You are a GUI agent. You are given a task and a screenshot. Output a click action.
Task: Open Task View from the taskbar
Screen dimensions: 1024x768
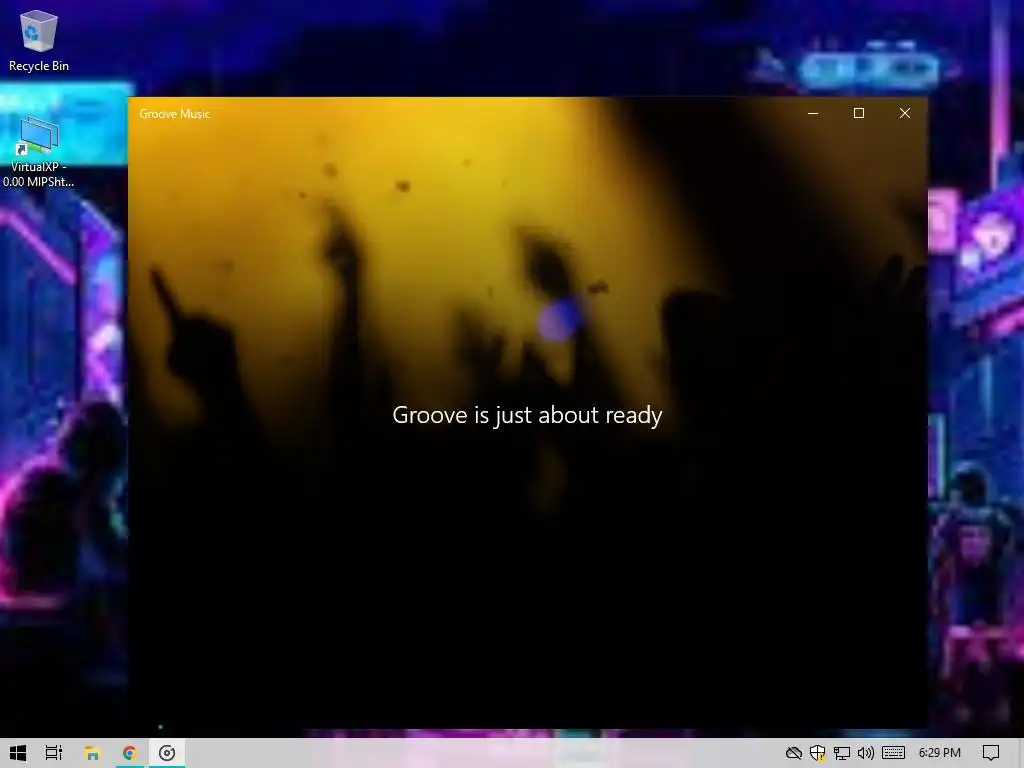[x=54, y=753]
